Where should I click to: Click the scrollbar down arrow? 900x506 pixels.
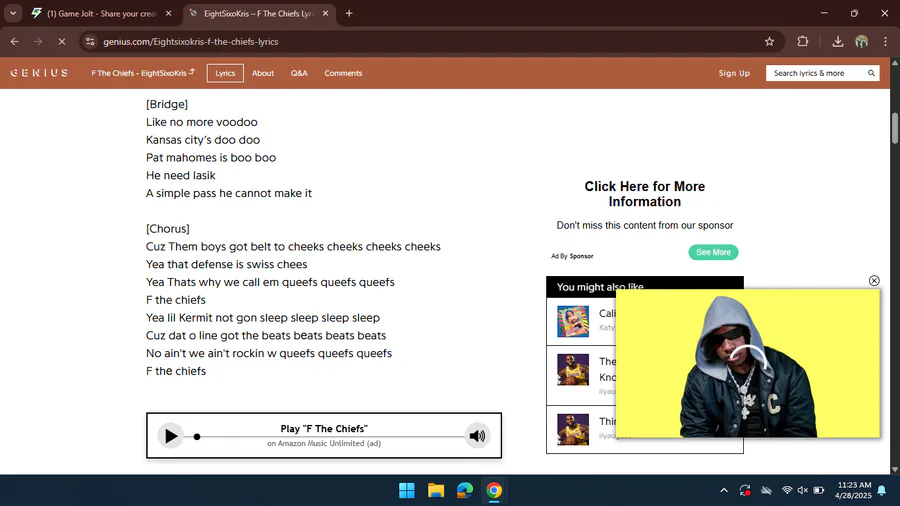894,469
